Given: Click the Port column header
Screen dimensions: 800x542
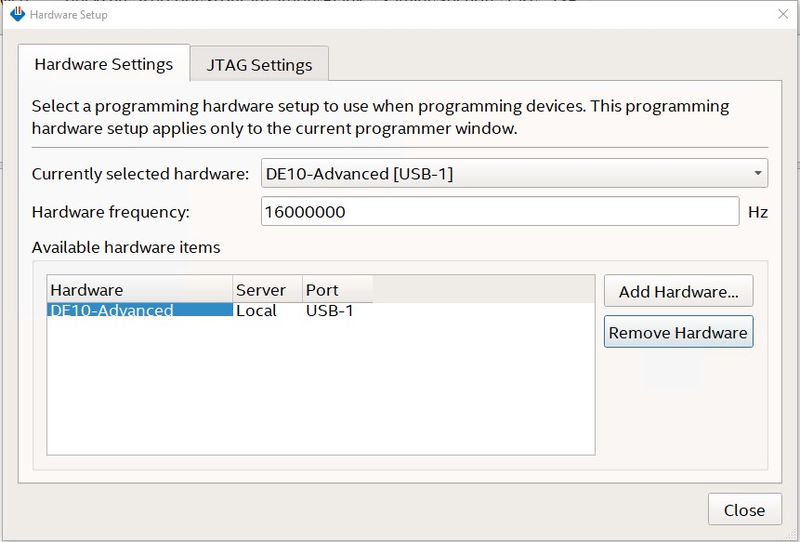Looking at the screenshot, I should point(337,289).
